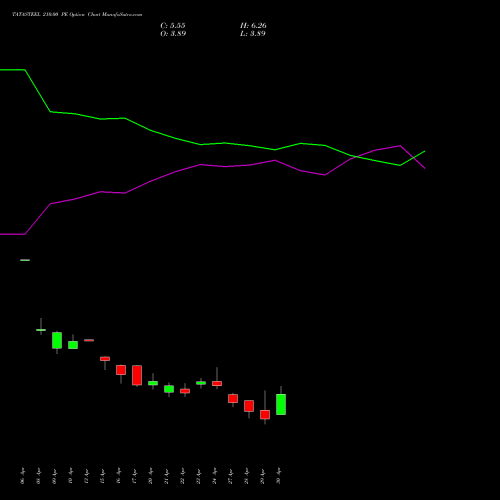Click the green candlestick for 20 Apr
The width and height of the screenshot is (500, 500).
[x=153, y=383]
